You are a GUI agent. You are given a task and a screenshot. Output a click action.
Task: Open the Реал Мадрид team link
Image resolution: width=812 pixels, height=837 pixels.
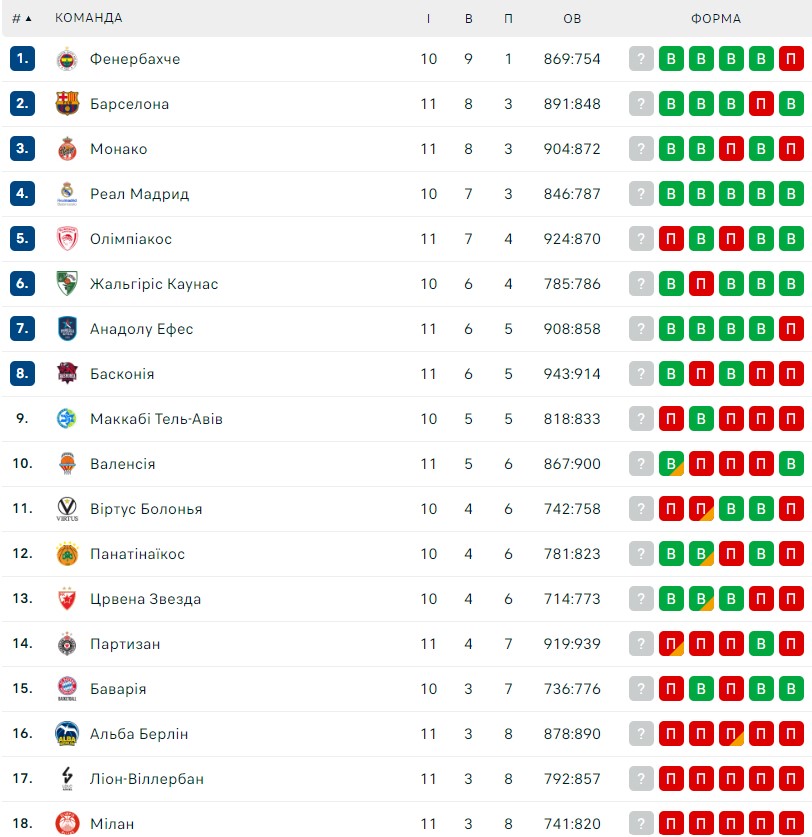(x=139, y=194)
